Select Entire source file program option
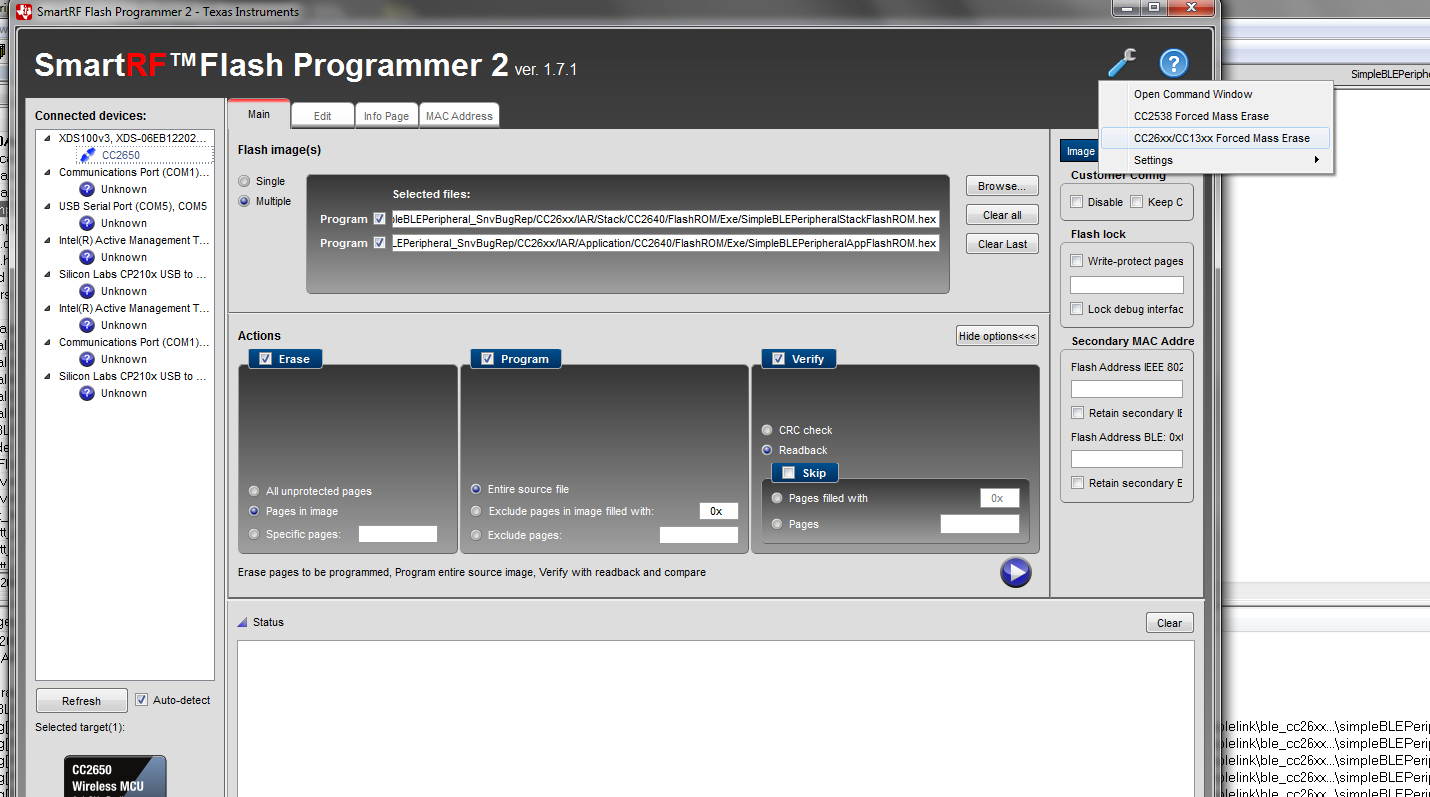1430x797 pixels. [476, 489]
